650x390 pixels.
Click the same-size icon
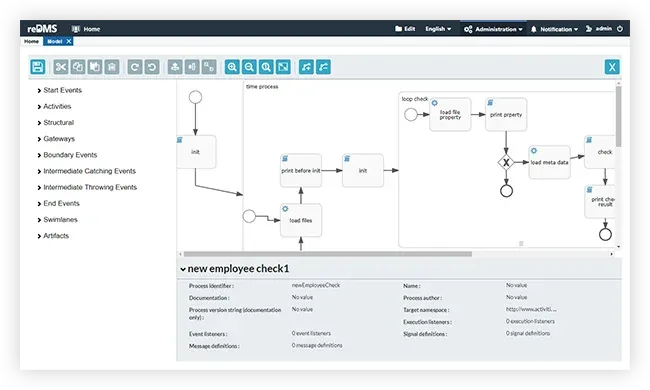(x=209, y=67)
